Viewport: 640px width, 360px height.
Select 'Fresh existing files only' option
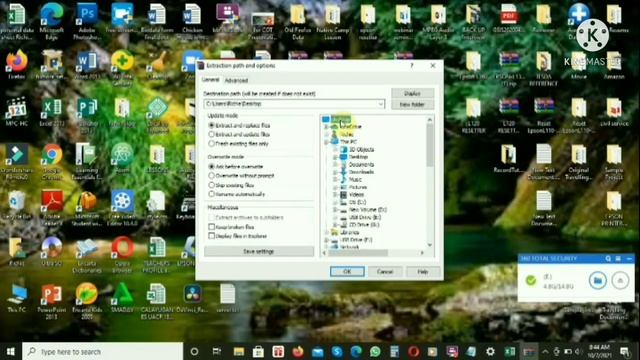(x=211, y=144)
